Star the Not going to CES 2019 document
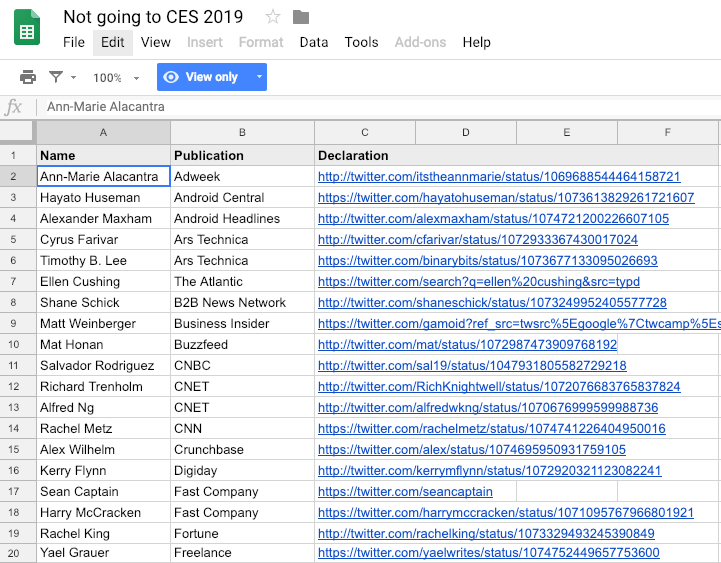 (273, 17)
